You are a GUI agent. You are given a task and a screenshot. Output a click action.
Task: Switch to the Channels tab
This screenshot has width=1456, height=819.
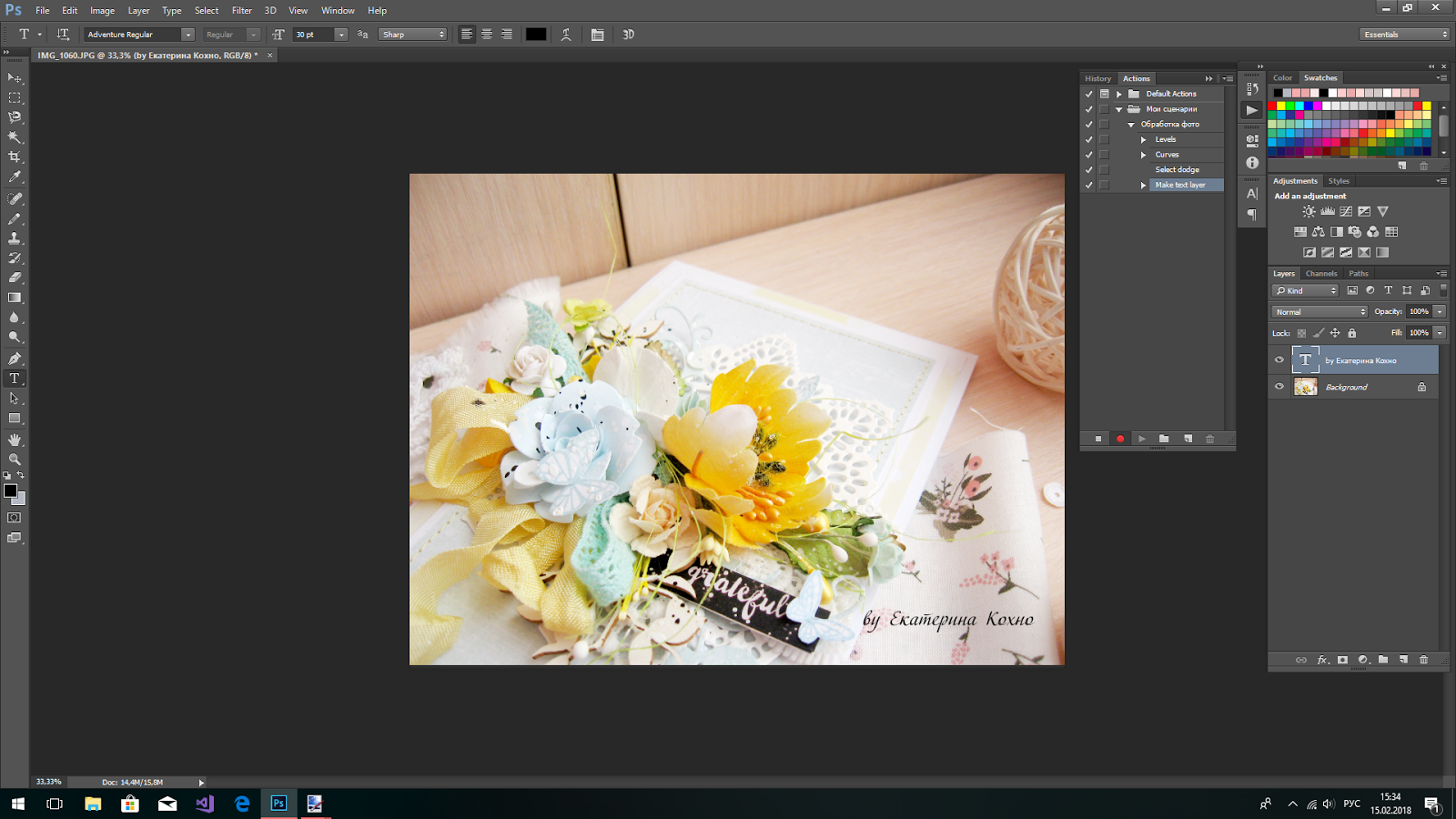coord(1321,273)
